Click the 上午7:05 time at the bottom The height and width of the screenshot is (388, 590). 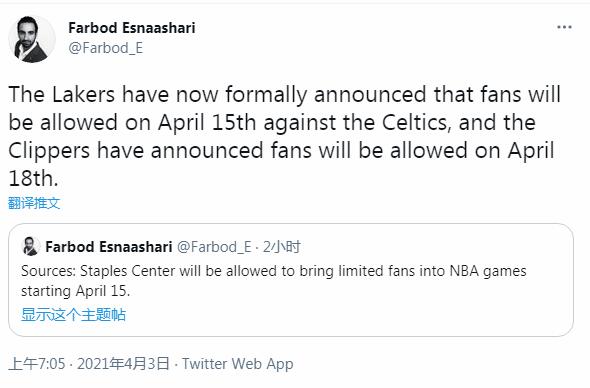36,364
